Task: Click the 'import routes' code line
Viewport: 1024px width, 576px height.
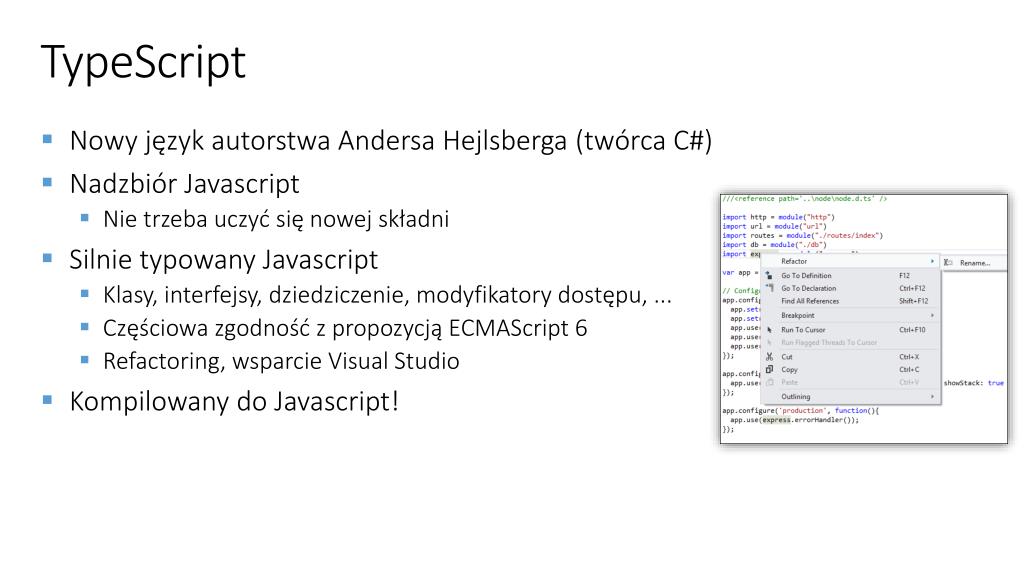Action: [803, 235]
